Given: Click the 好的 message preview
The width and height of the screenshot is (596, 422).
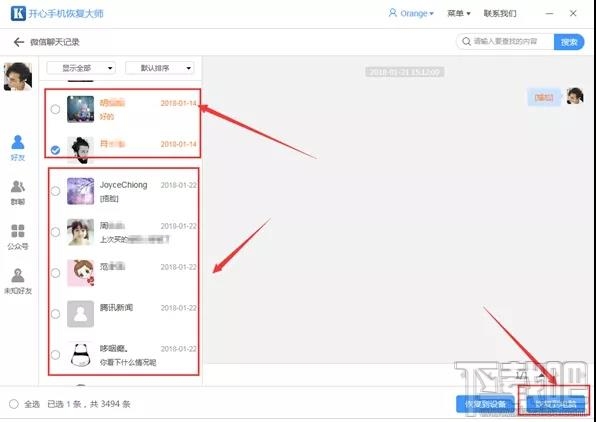Looking at the screenshot, I should [107, 116].
